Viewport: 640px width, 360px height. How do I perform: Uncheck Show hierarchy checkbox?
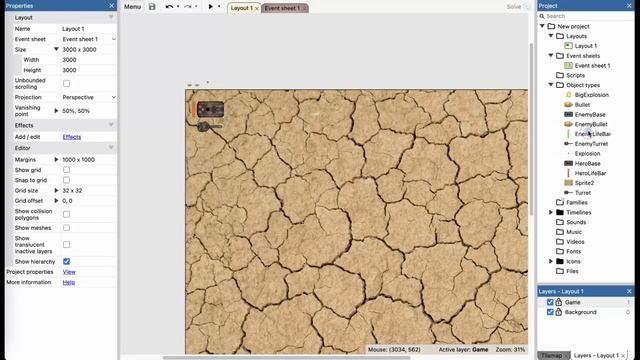tap(66, 261)
